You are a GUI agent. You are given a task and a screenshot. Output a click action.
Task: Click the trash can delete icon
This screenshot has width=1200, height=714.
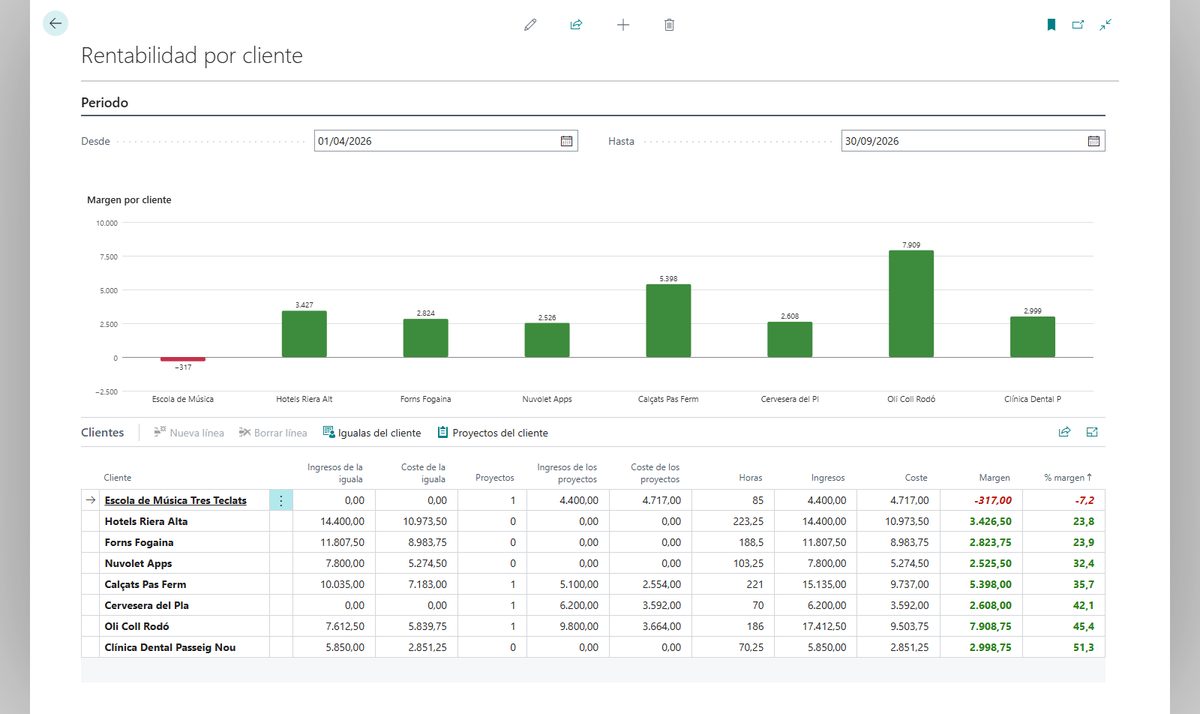(x=669, y=24)
